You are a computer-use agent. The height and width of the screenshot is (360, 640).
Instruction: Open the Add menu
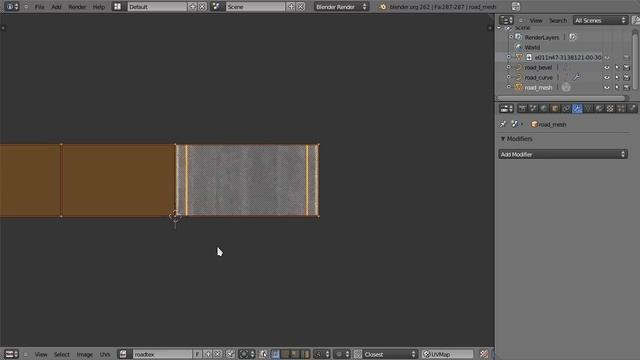[x=56, y=7]
